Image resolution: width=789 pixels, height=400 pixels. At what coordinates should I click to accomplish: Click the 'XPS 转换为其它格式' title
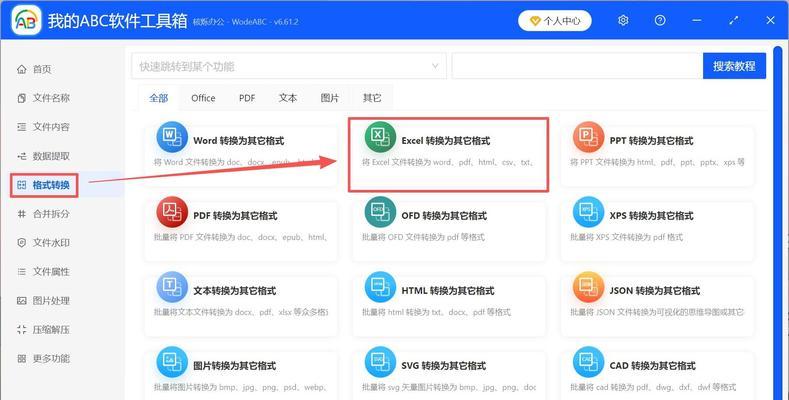[x=652, y=216]
